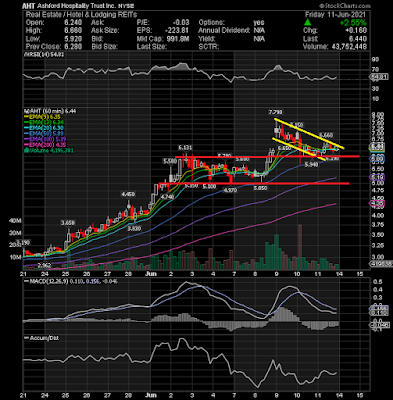
Task: Click the Prev Close value 6.280
Action: pyautogui.click(x=73, y=46)
